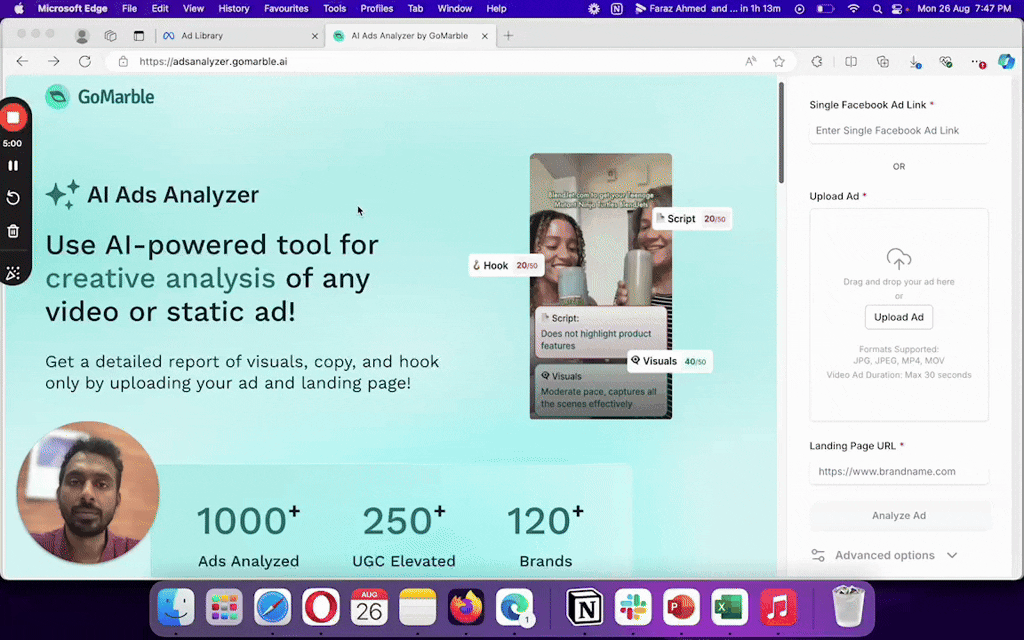Reload the page with the refresh icon
1024x640 pixels.
coord(85,61)
